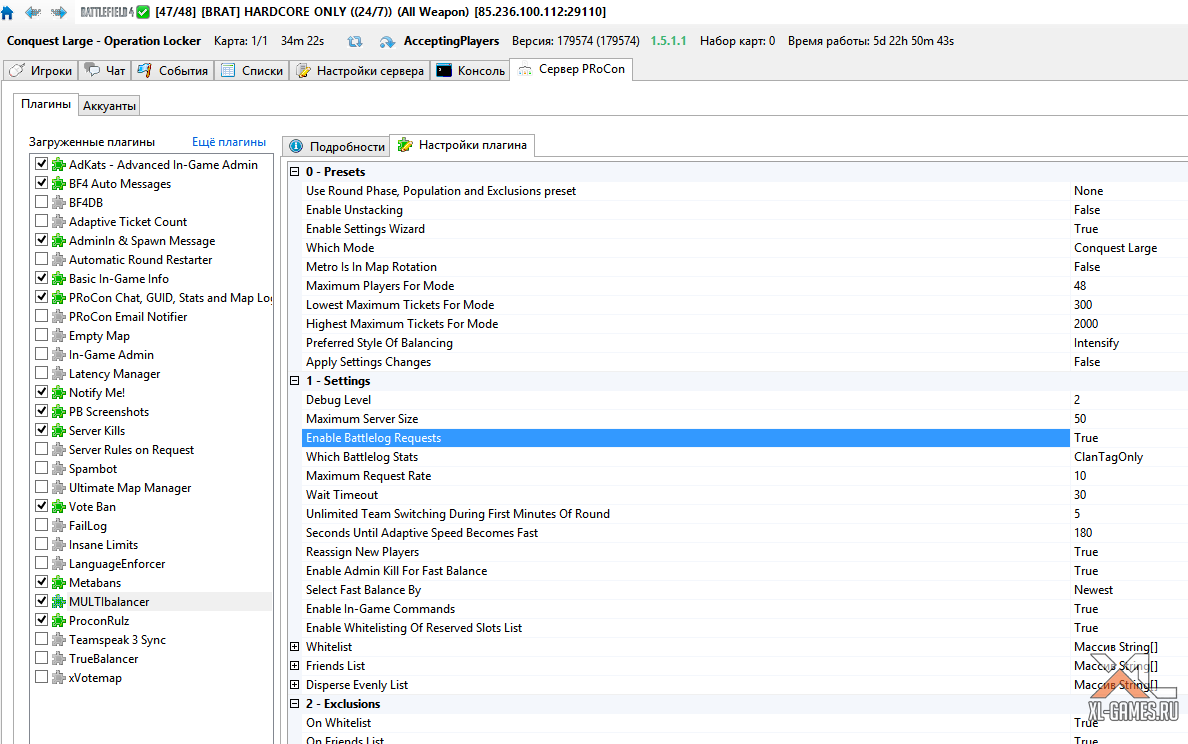Click the icon beside AcceptingPlayers
This screenshot has width=1188, height=744.
(x=387, y=42)
